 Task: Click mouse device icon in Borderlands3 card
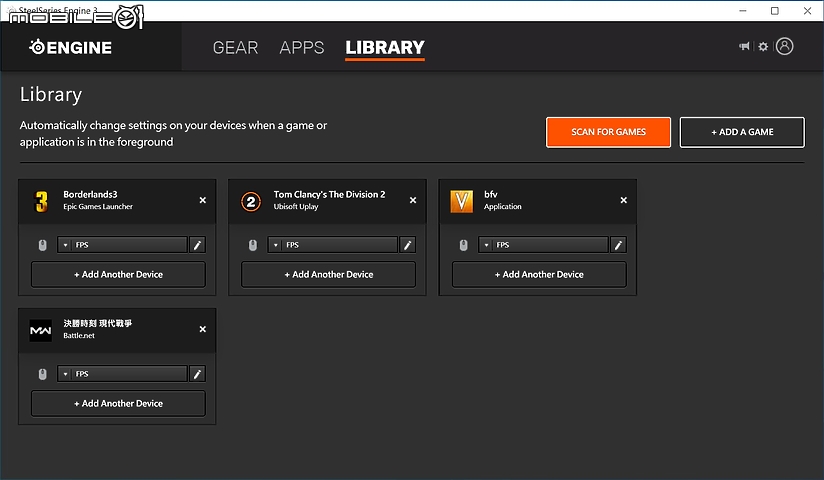click(43, 245)
